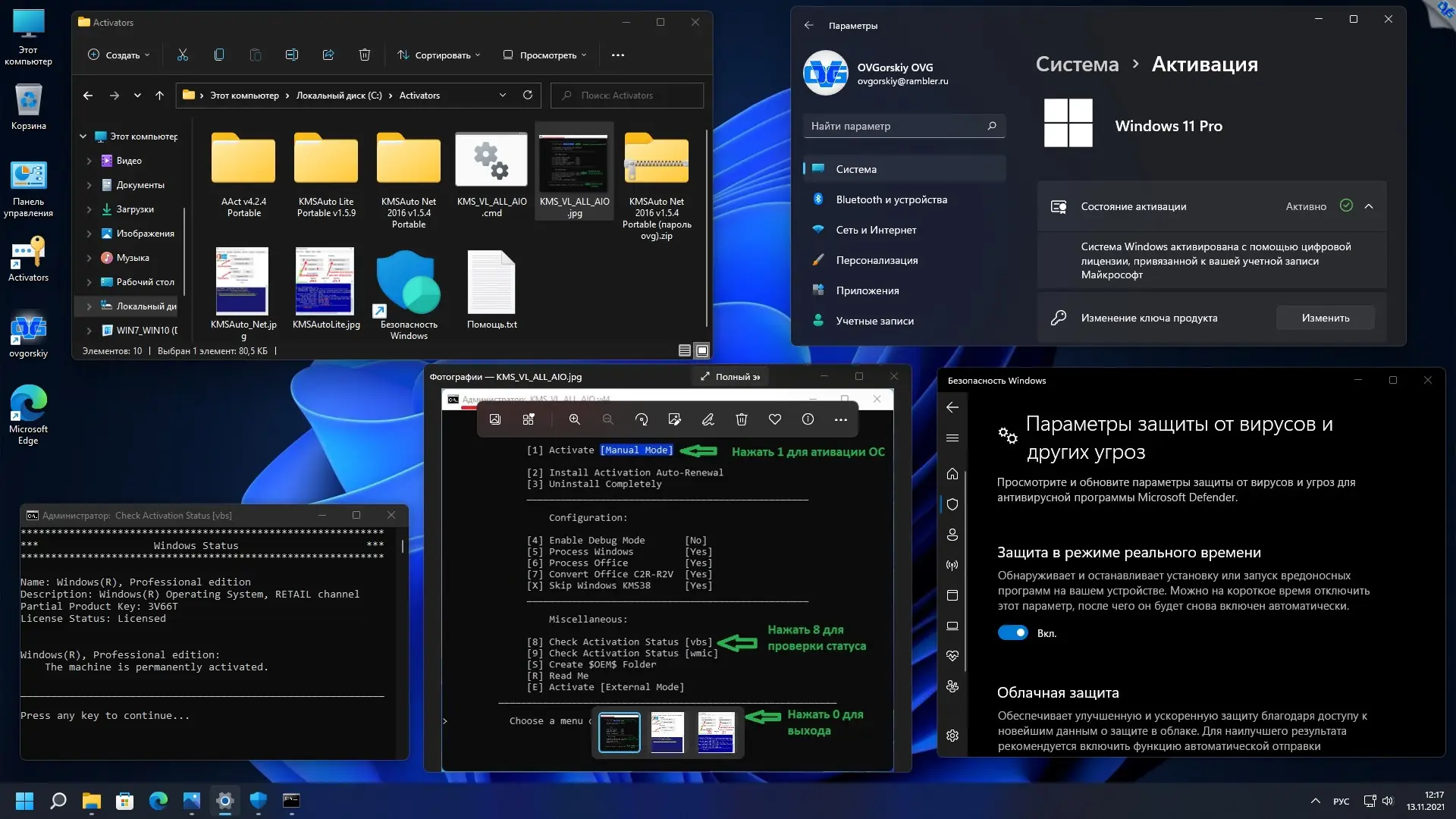Expand the Загрузки tree node
The image size is (1456, 819).
pos(89,209)
